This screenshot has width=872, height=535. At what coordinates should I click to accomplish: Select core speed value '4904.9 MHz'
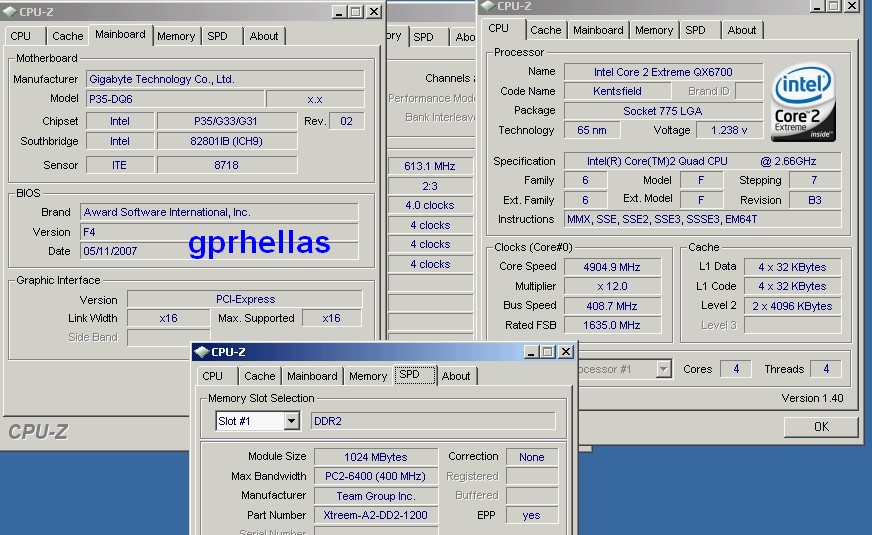click(x=612, y=267)
